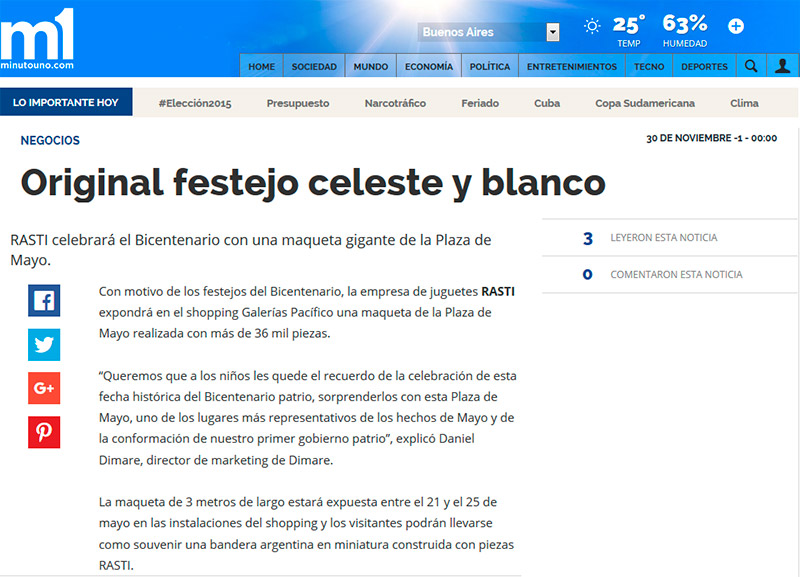800x577 pixels.
Task: Click the 63% HUMEDAD reading
Action: click(x=685, y=31)
